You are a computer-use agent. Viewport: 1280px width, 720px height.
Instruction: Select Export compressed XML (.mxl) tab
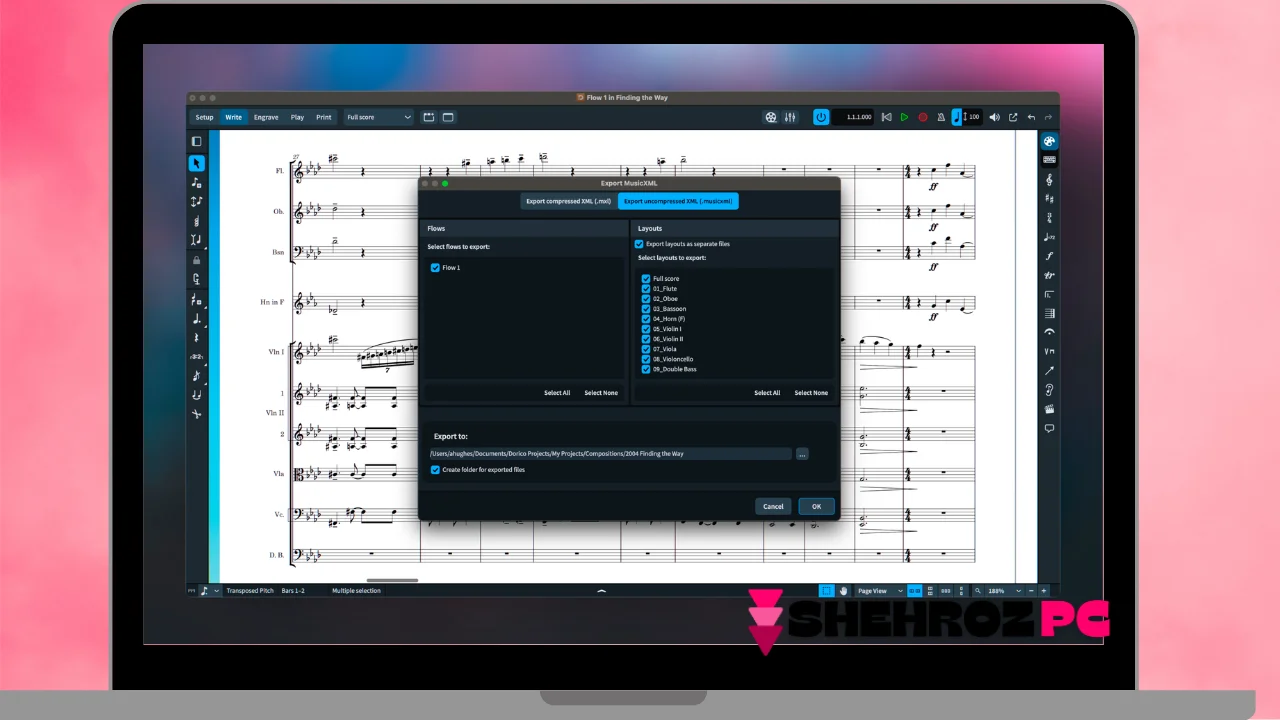[568, 201]
